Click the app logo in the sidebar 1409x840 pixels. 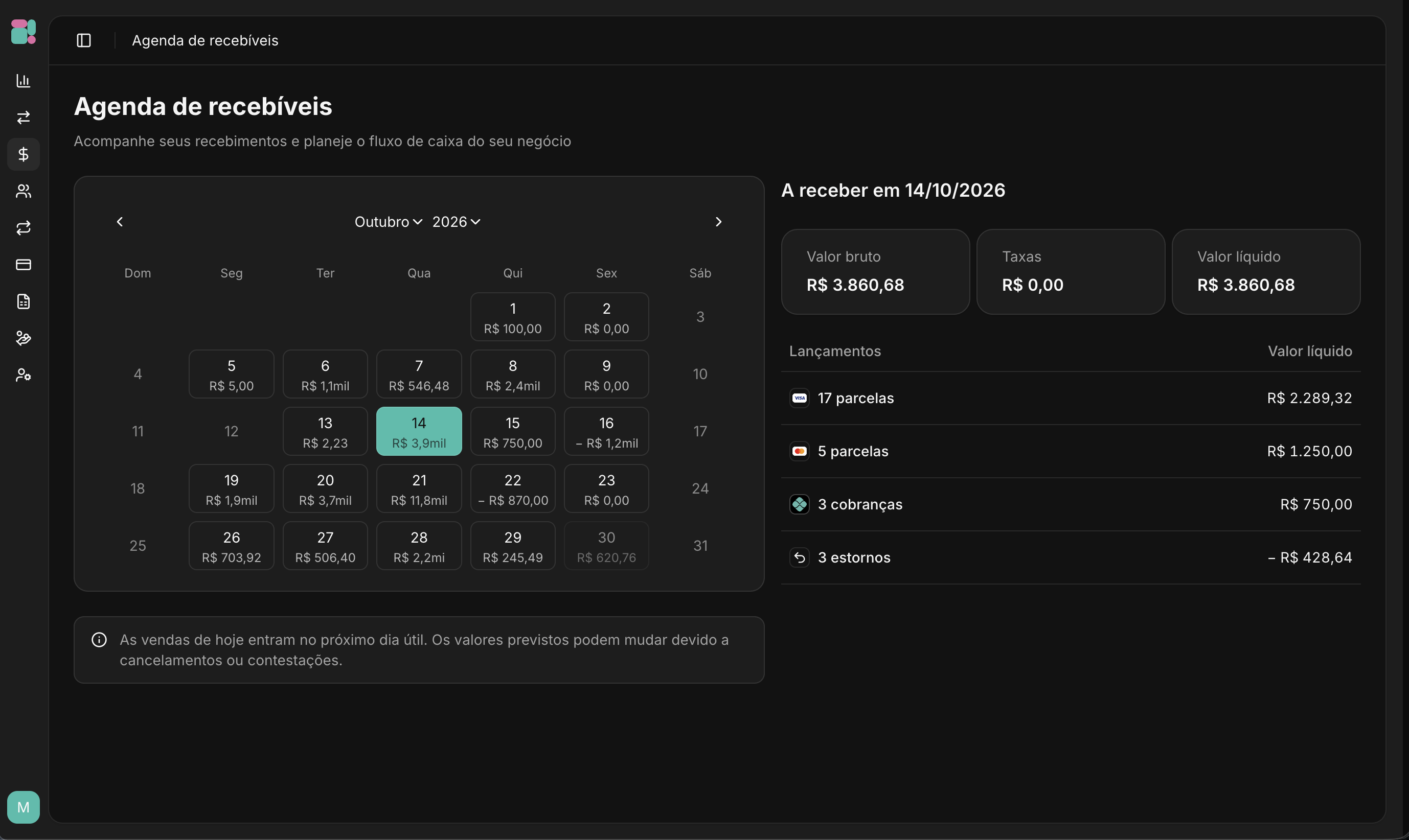point(23,32)
